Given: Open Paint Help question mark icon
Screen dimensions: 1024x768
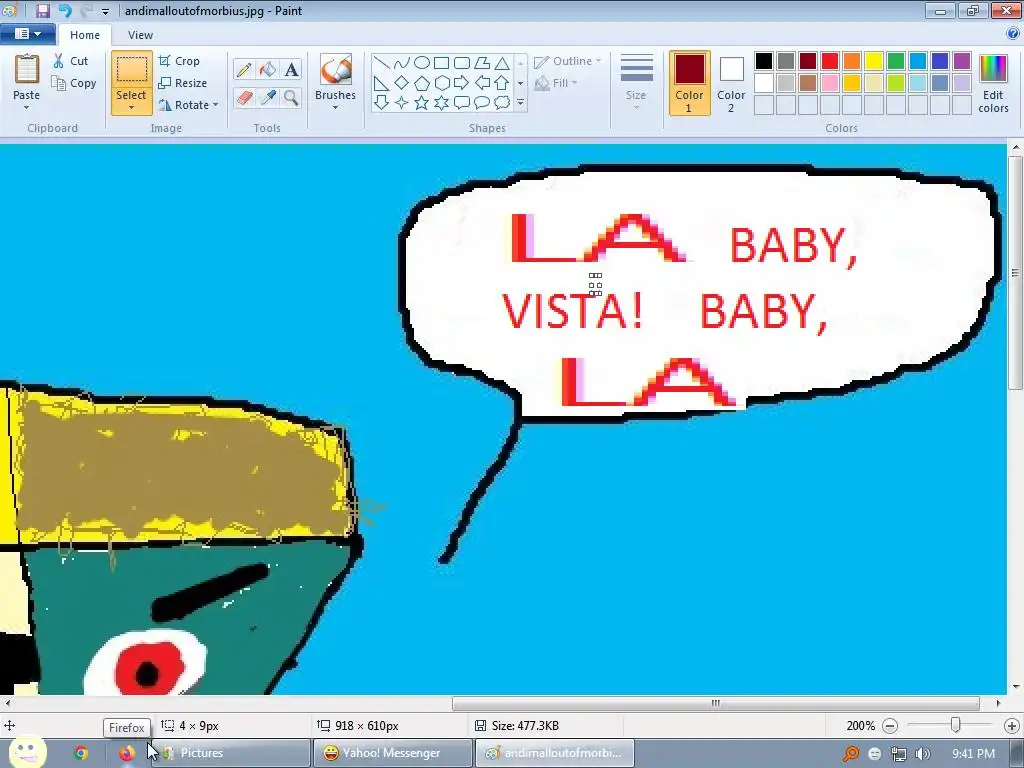Looking at the screenshot, I should pos(1014,35).
